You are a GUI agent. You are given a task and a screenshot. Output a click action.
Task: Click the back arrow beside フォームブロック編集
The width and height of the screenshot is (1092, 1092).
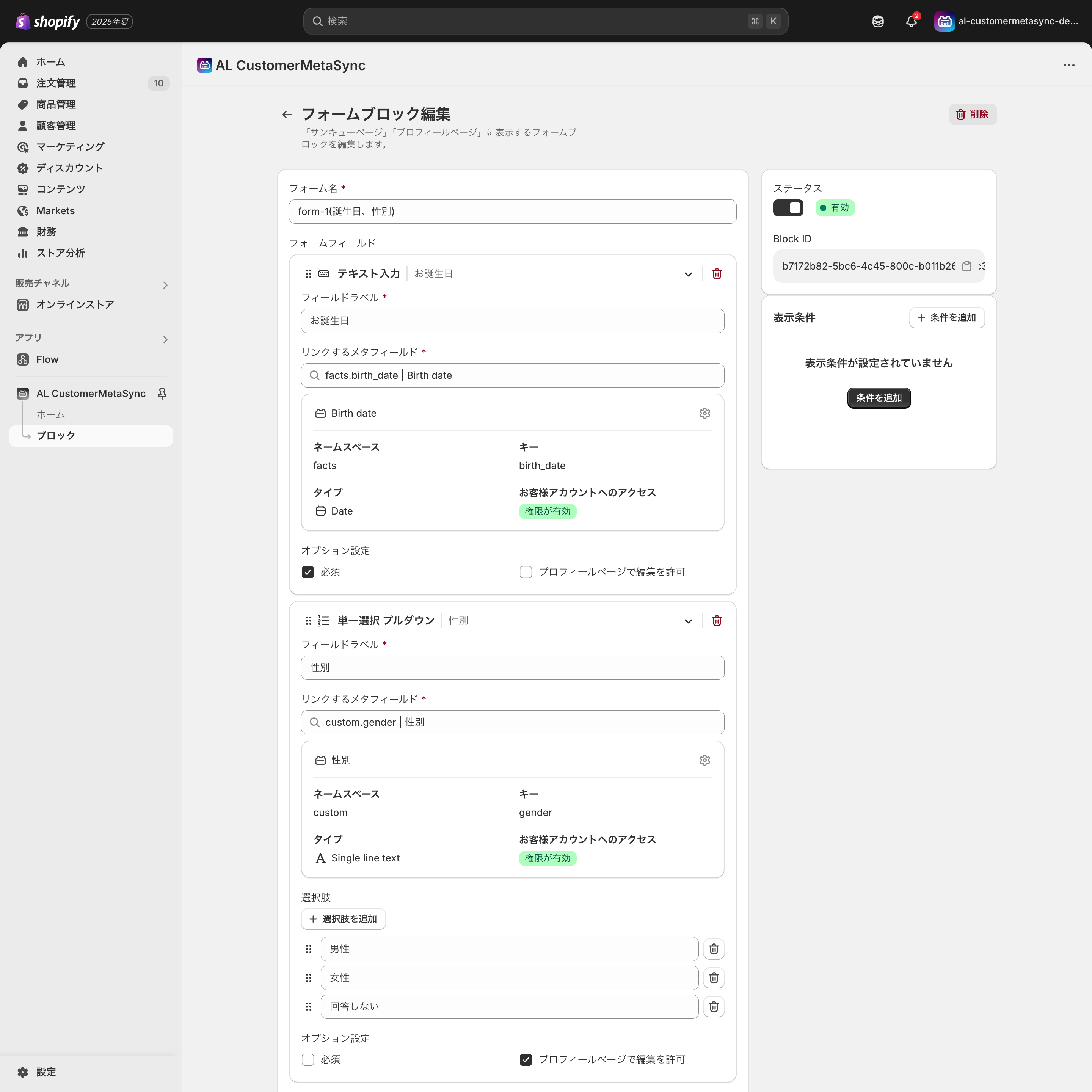[x=287, y=115]
